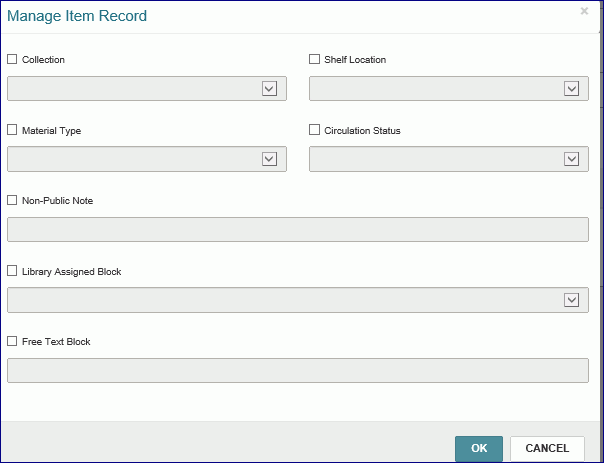
Task: Check the Circulation Status checkbox
Action: pos(314,130)
